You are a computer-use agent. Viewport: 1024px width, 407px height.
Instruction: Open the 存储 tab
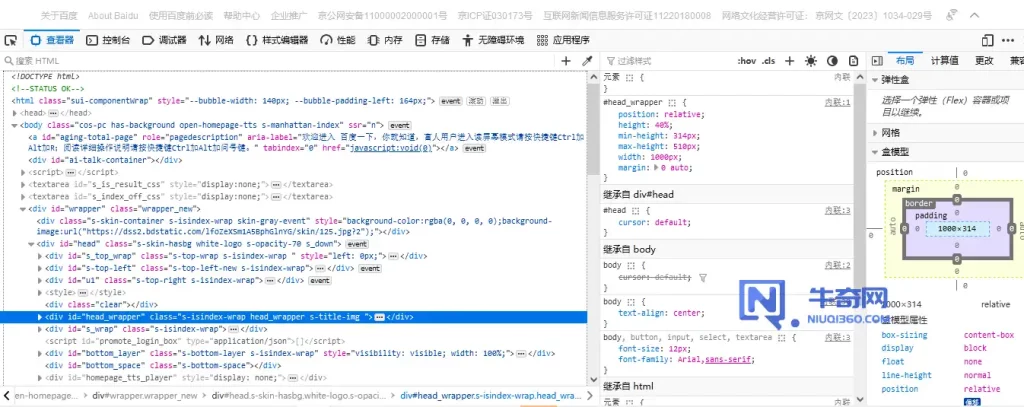point(432,41)
